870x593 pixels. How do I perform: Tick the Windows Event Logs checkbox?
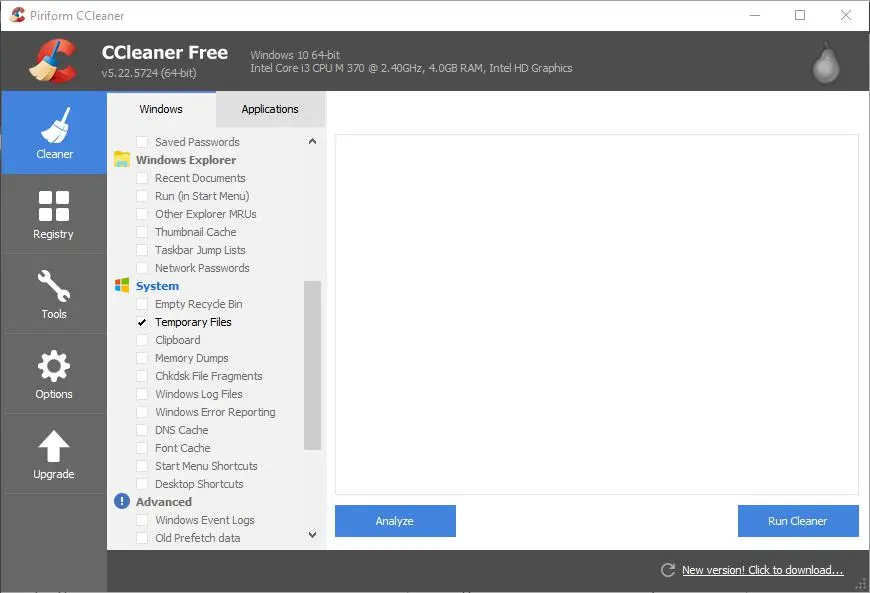[x=142, y=520]
